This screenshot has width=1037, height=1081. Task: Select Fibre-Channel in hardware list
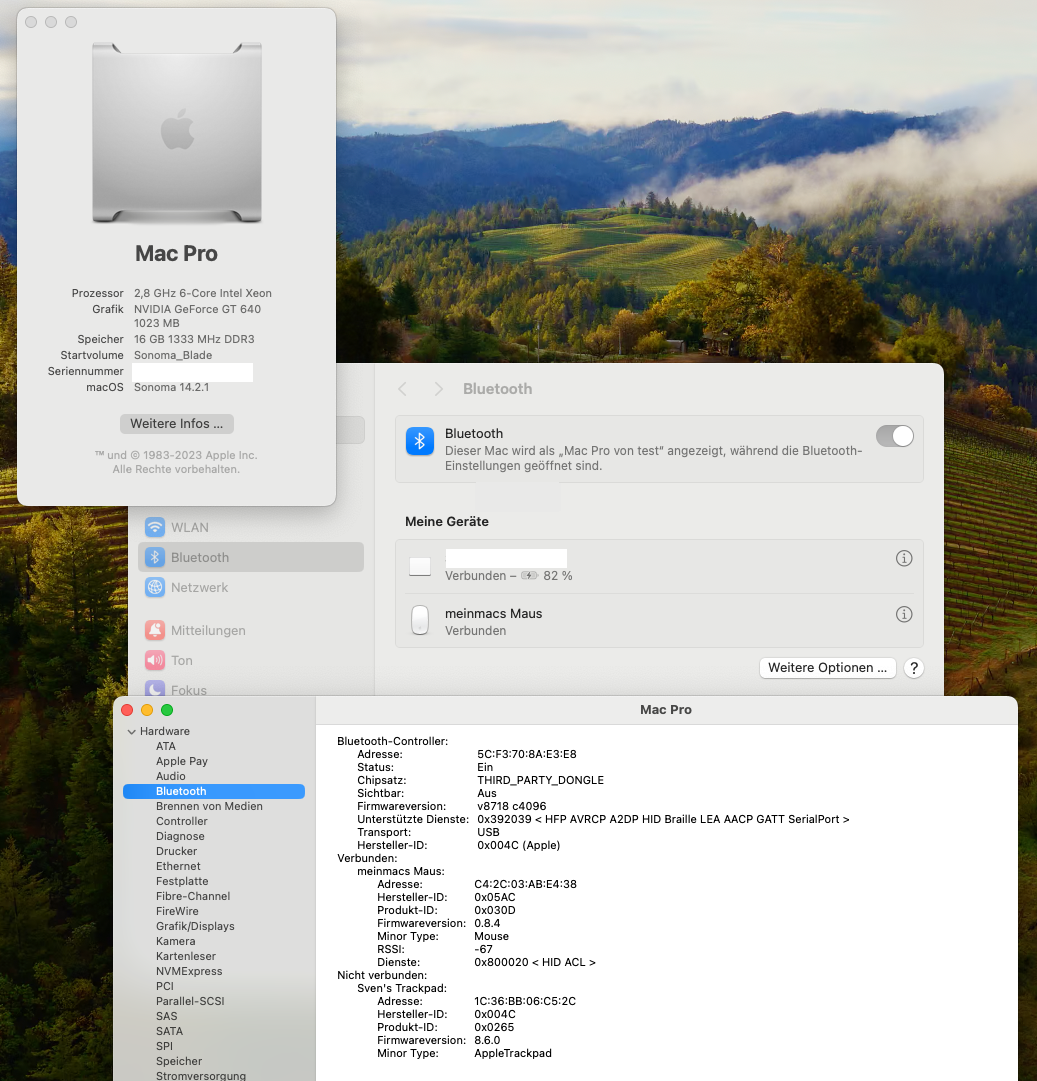coord(193,896)
